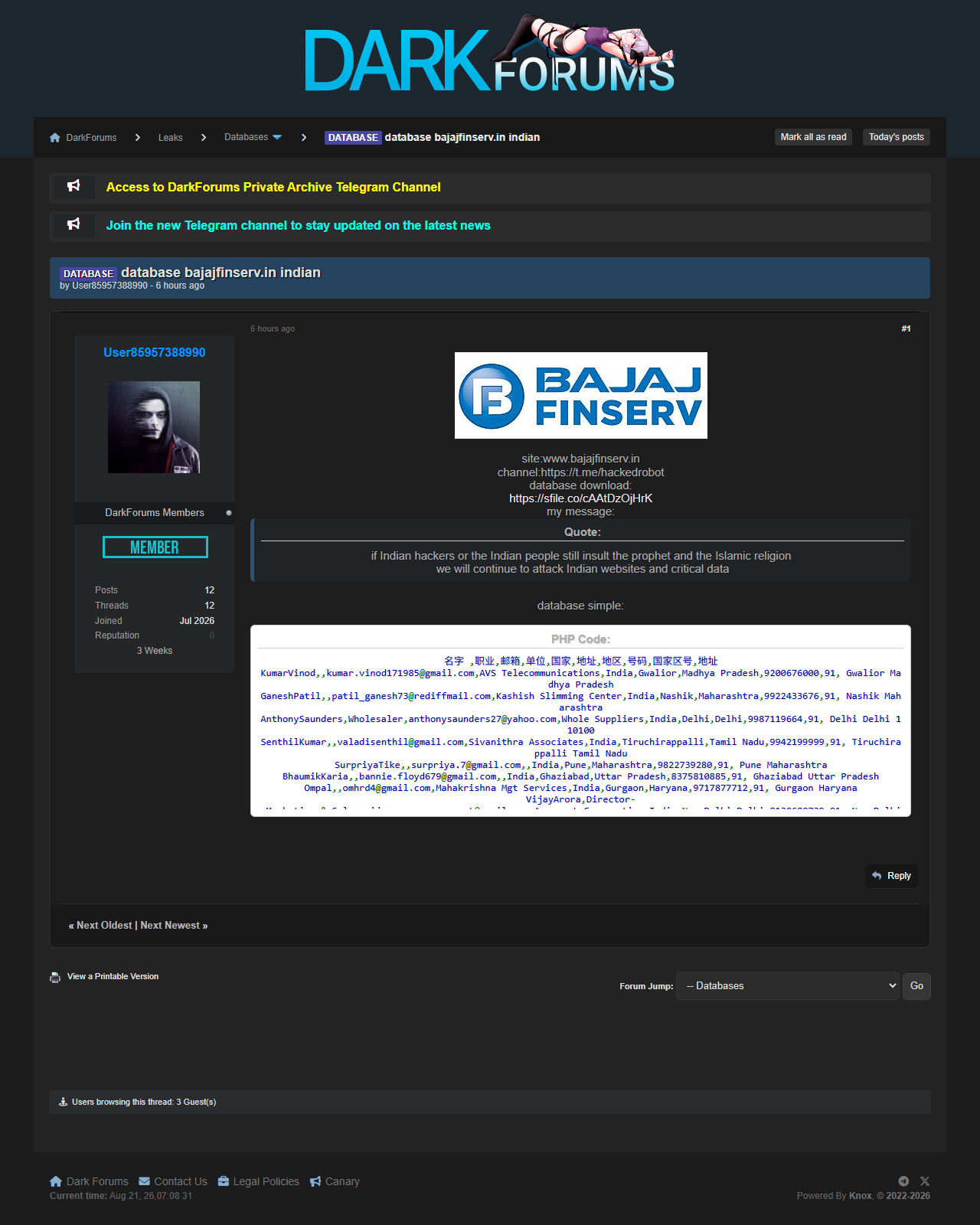Click the MEMBER rank badge
This screenshot has height=1225, width=980.
pos(155,547)
